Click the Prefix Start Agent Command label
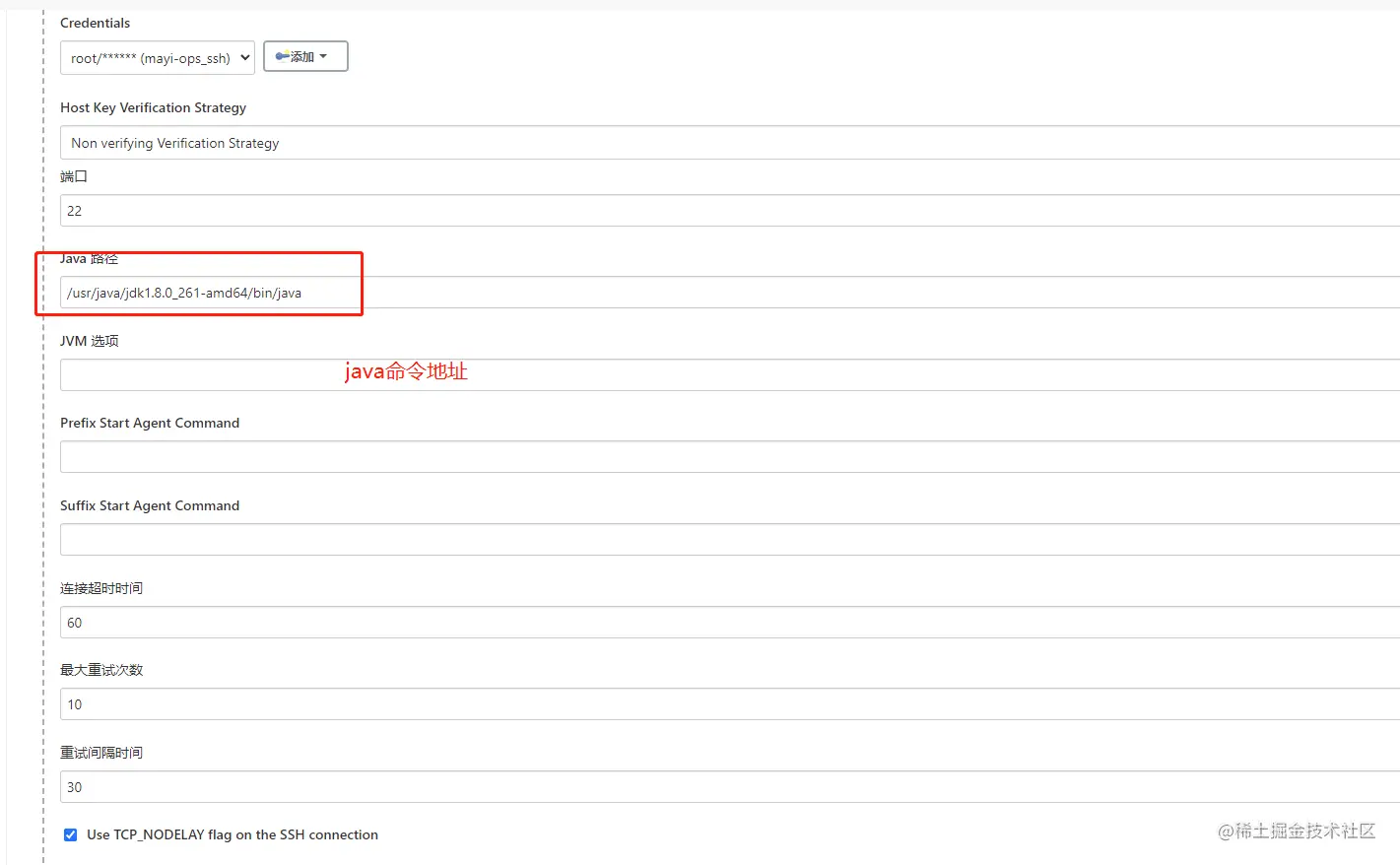Image resolution: width=1400 pixels, height=865 pixels. click(x=150, y=423)
